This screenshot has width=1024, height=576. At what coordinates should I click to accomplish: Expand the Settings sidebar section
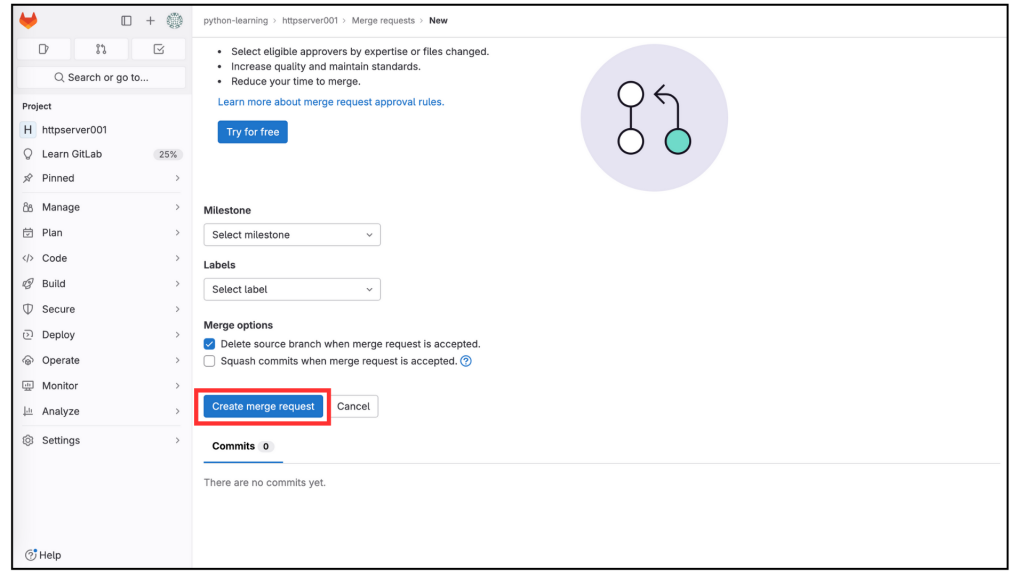101,440
